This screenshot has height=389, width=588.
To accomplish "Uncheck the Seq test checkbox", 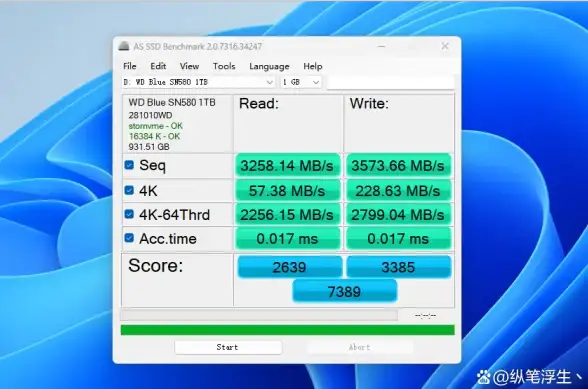I will pyautogui.click(x=129, y=165).
